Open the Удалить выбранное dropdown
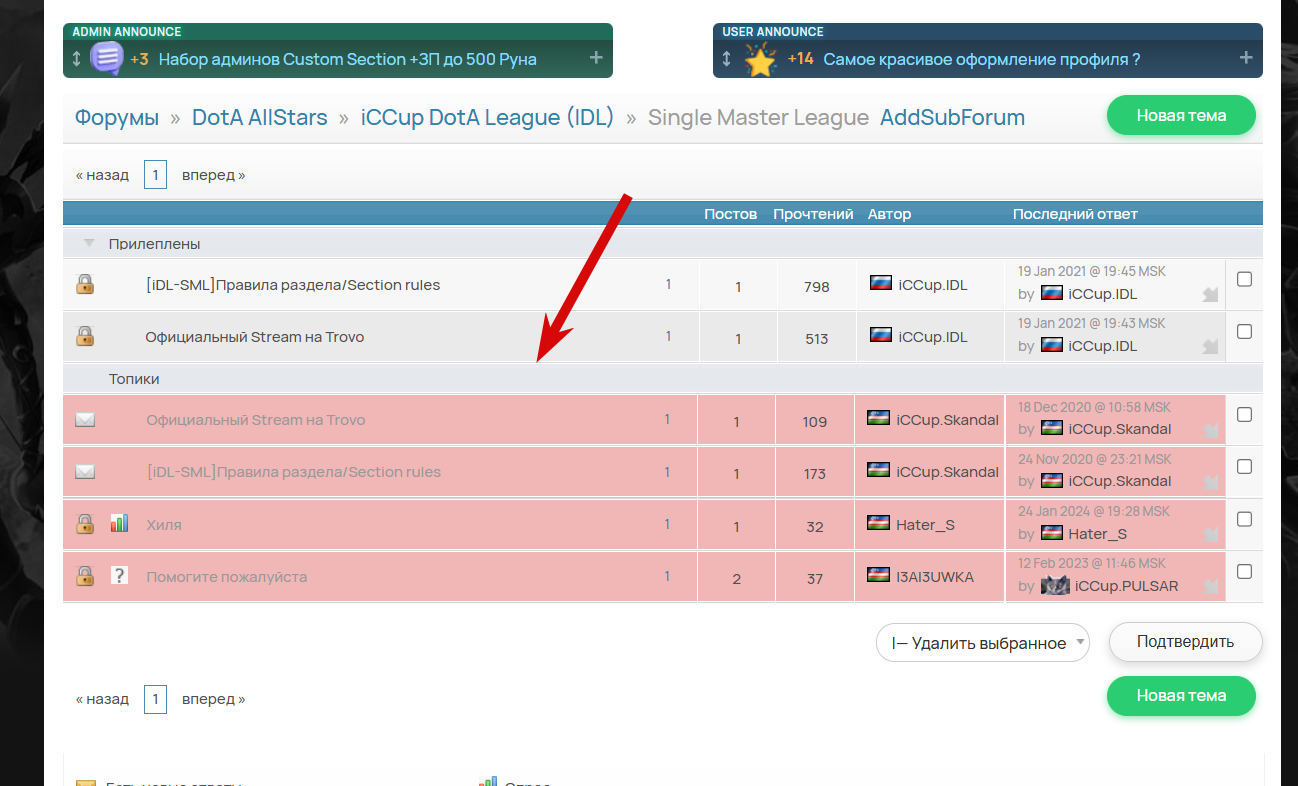The height and width of the screenshot is (786, 1298). (983, 643)
